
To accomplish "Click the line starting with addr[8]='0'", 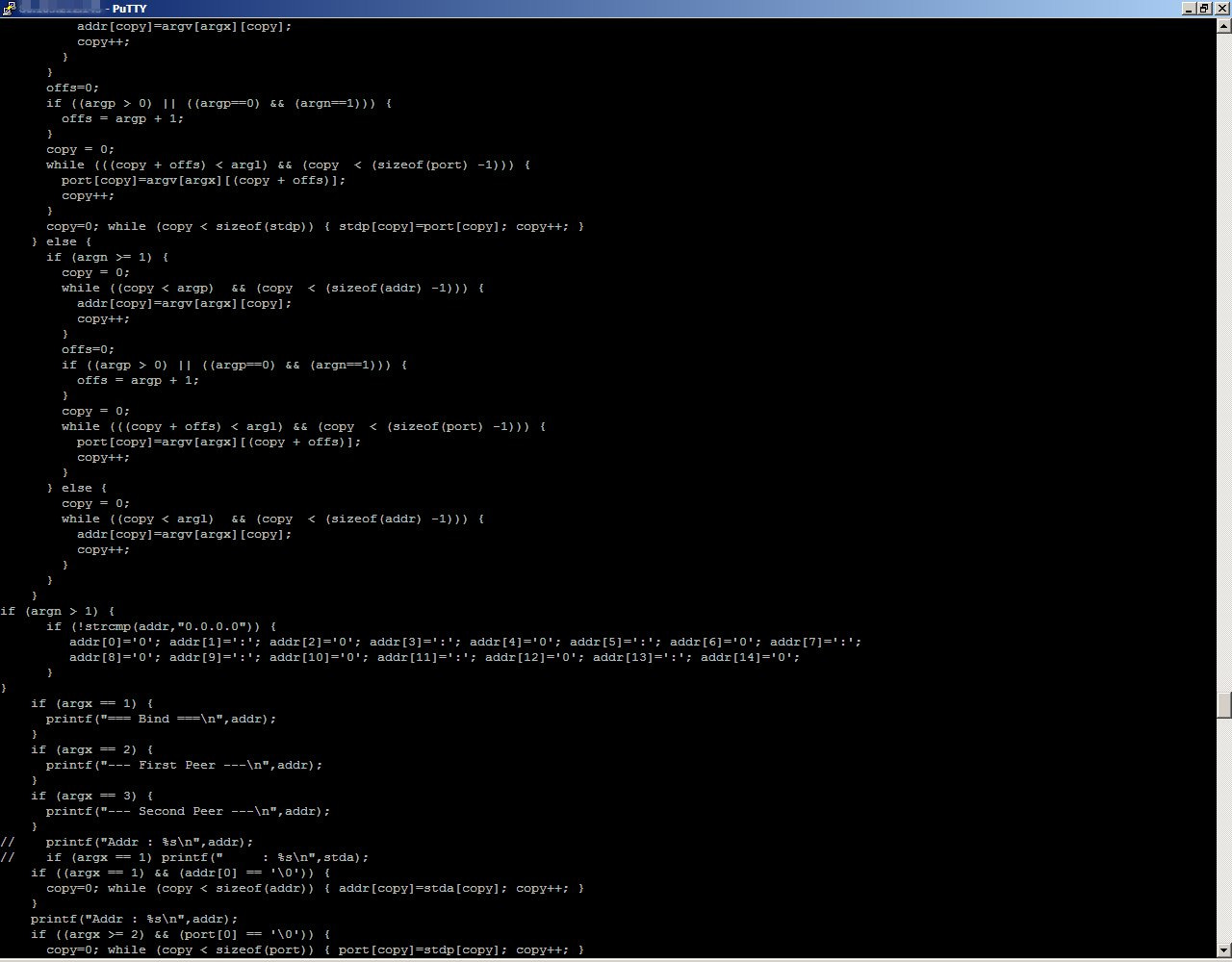I will point(434,657).
